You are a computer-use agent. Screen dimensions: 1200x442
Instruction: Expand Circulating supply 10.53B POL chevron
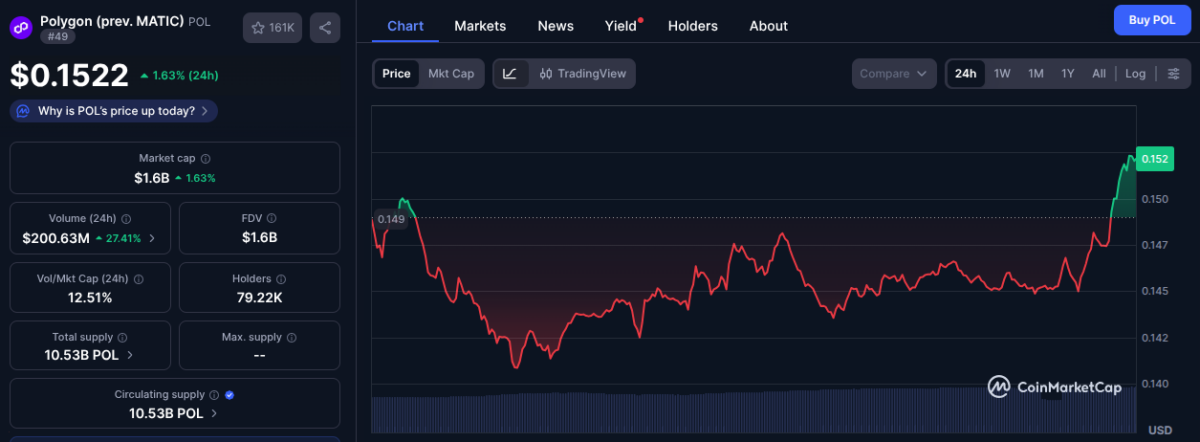point(215,413)
